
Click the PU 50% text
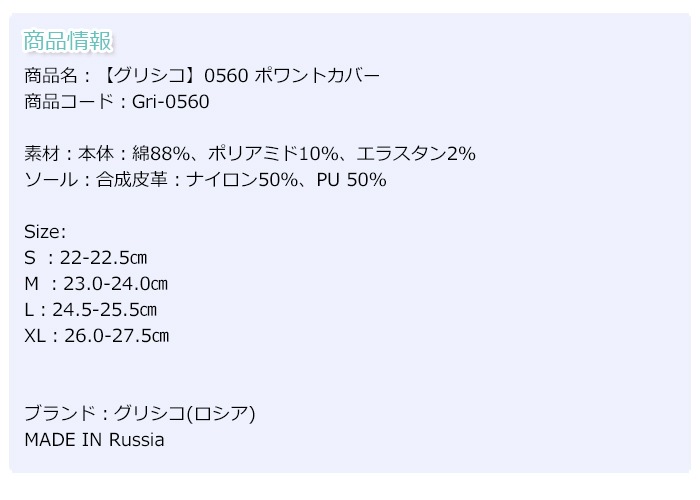[x=352, y=180]
